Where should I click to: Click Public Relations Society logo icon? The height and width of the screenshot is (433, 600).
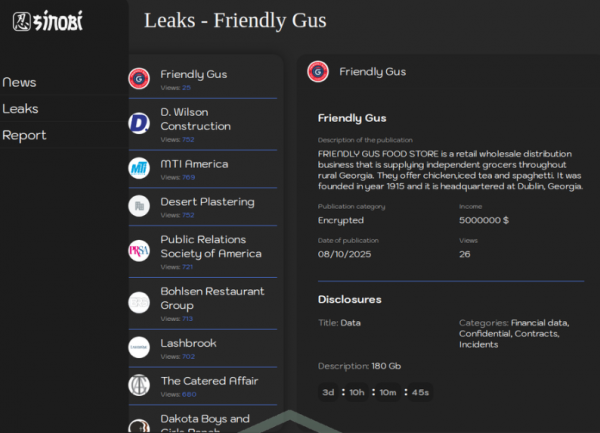tap(139, 251)
